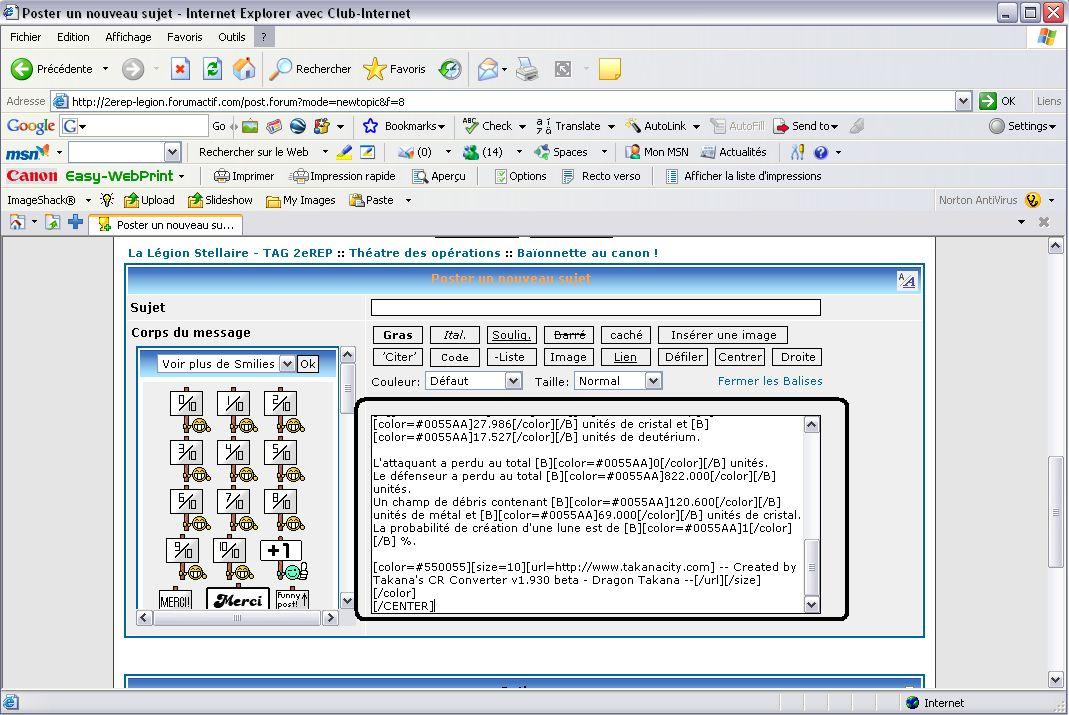Insert the Merci smiley
The height and width of the screenshot is (715, 1069).
pos(238,600)
